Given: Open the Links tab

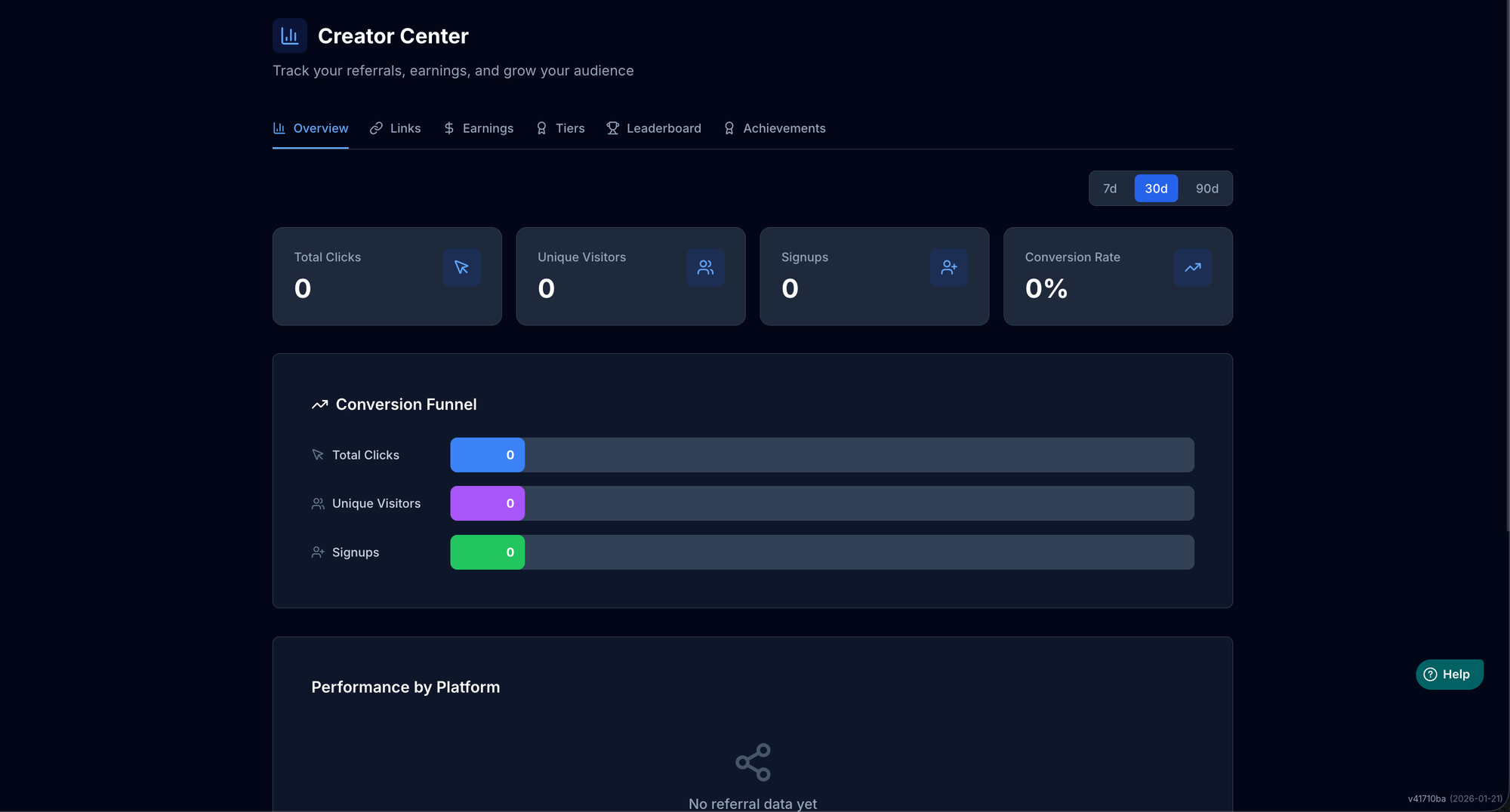Looking at the screenshot, I should 395,128.
